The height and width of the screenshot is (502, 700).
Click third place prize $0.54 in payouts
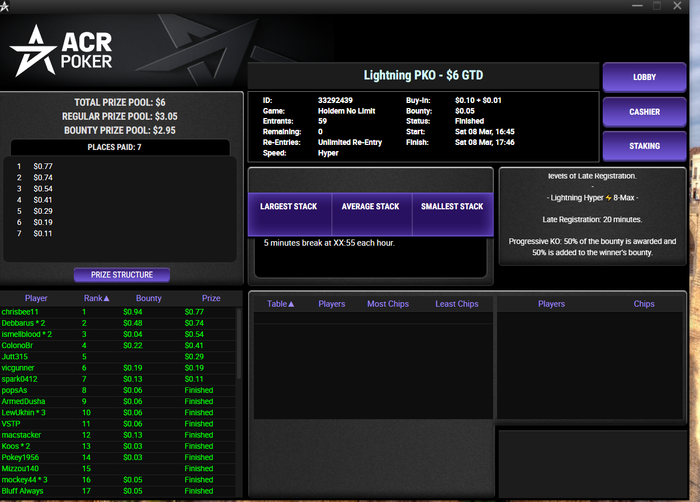43,188
